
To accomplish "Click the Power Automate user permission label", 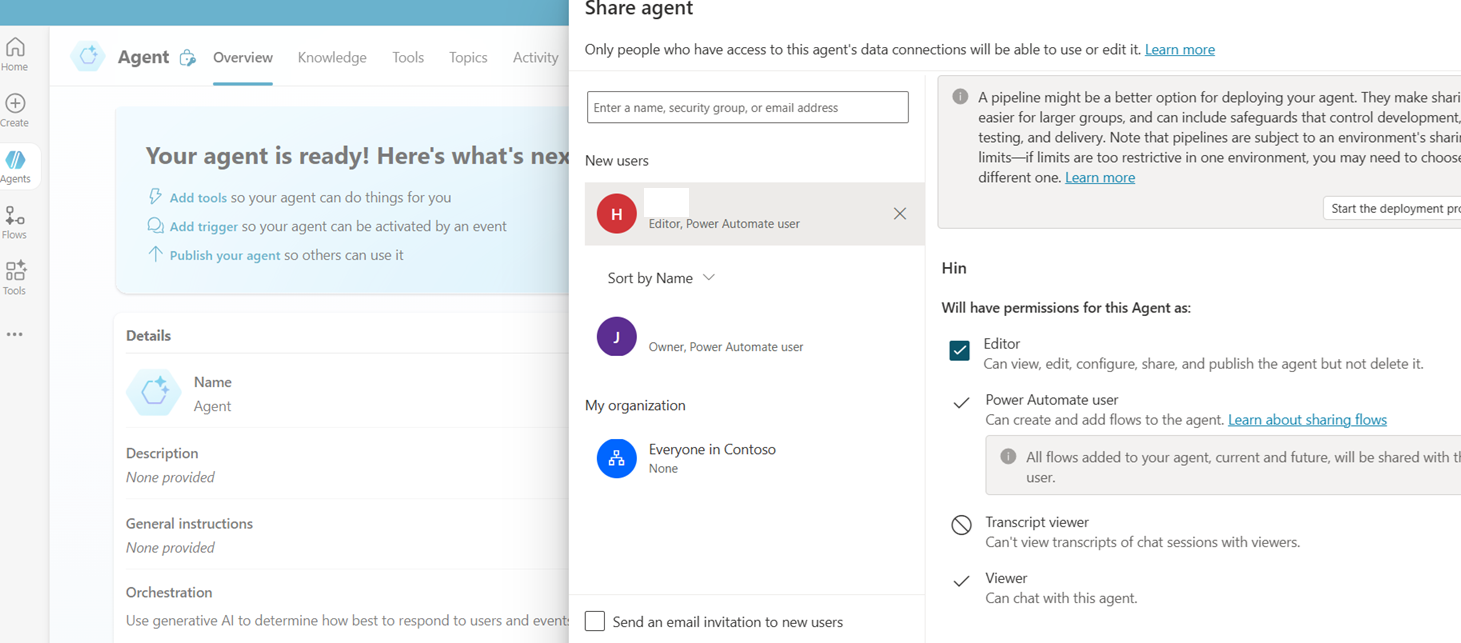I will (1052, 399).
